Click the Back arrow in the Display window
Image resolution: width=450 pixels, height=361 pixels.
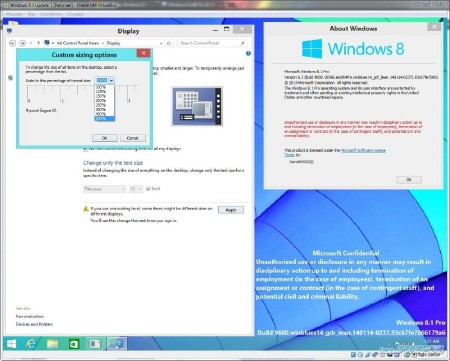pos(12,43)
